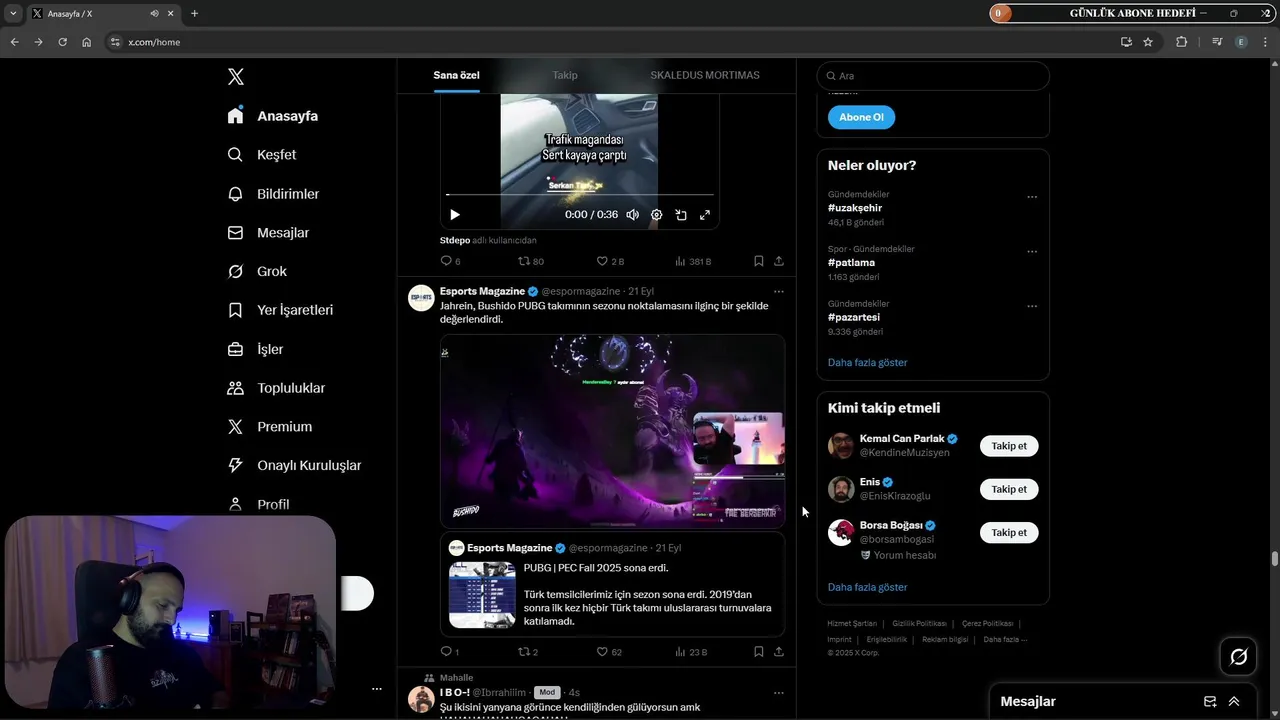Follow Borsa Boğası
1280x720 pixels.
tap(1009, 533)
